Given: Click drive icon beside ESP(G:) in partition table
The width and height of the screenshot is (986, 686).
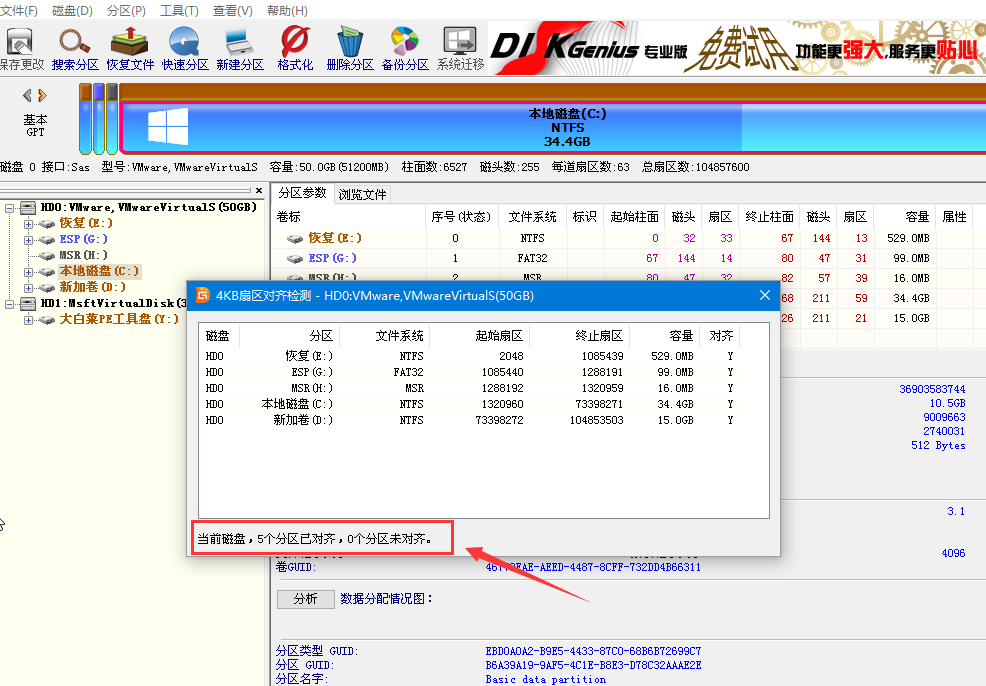Looking at the screenshot, I should (x=295, y=258).
